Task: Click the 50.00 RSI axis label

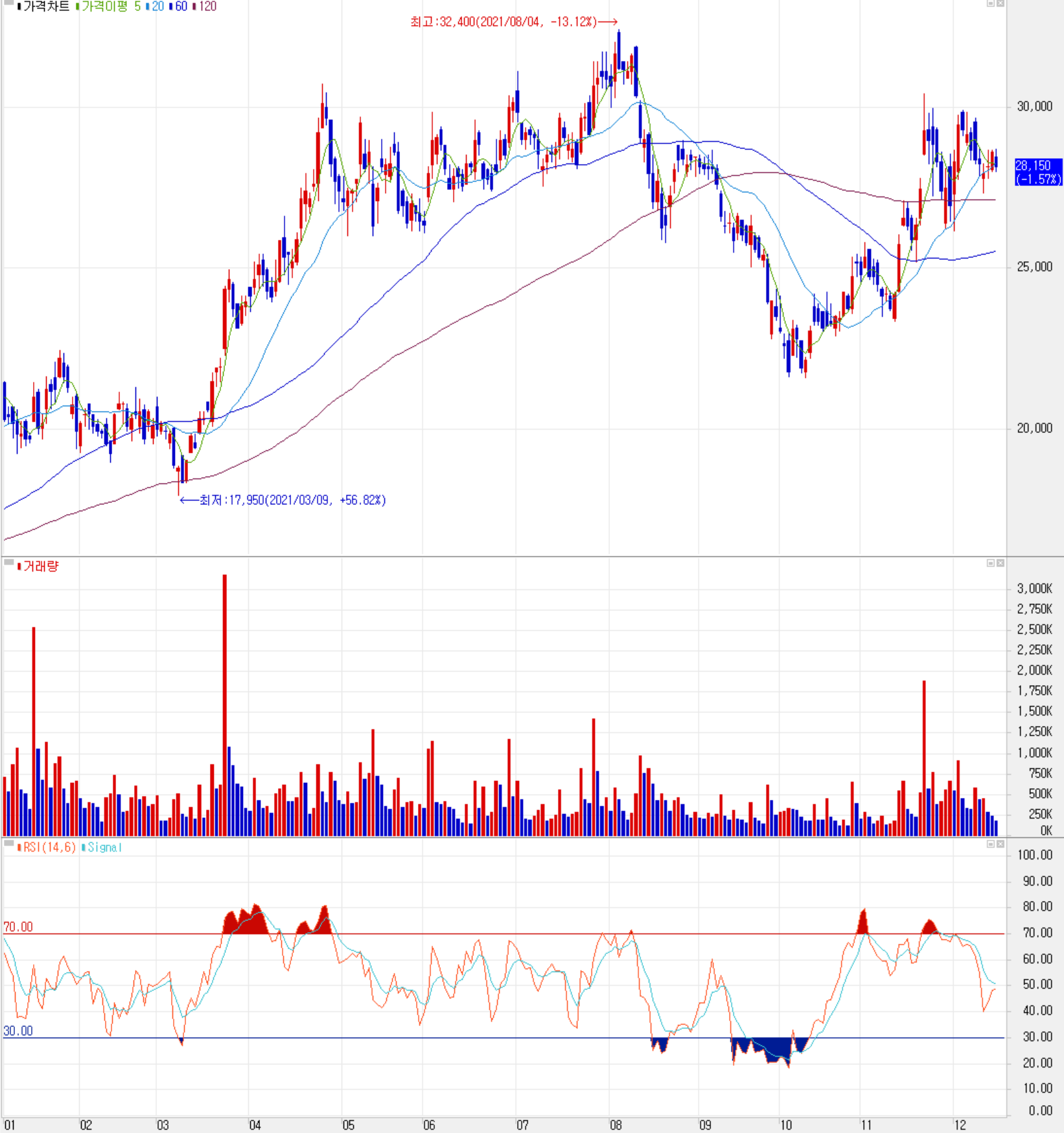Action: 1037,985
